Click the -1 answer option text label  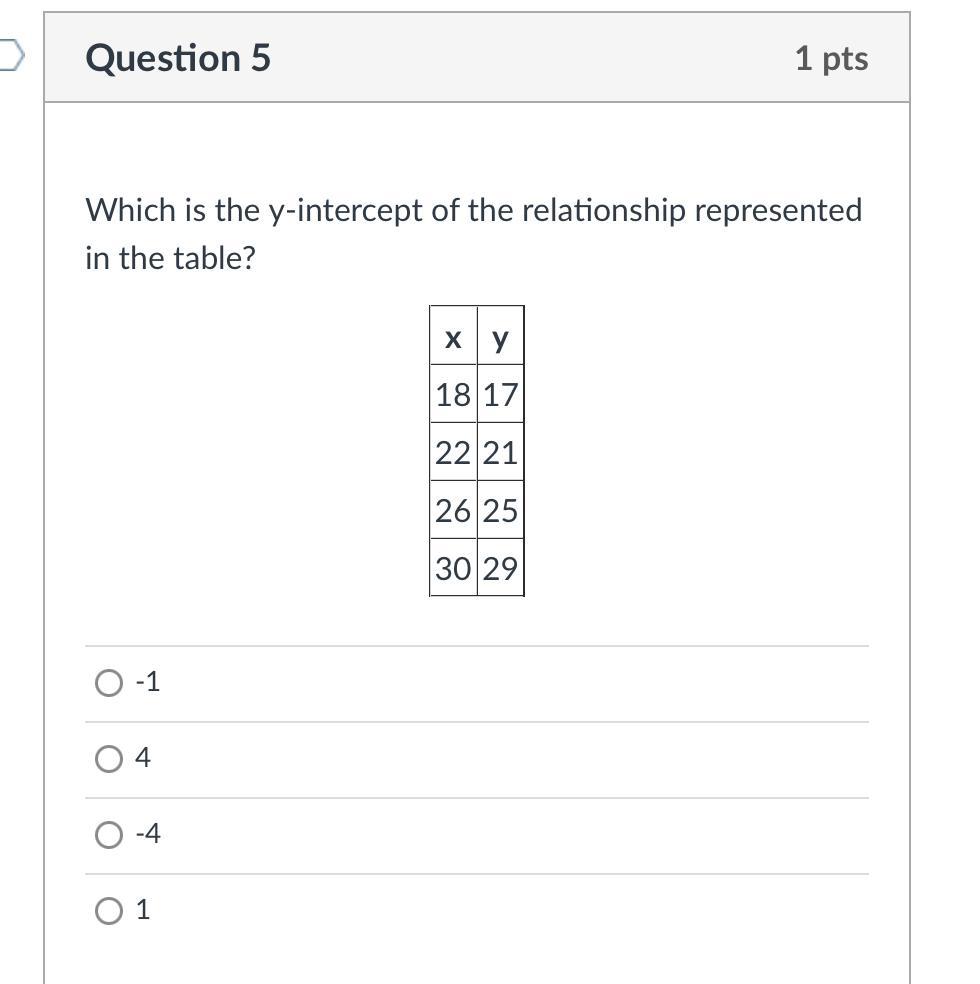pos(147,683)
